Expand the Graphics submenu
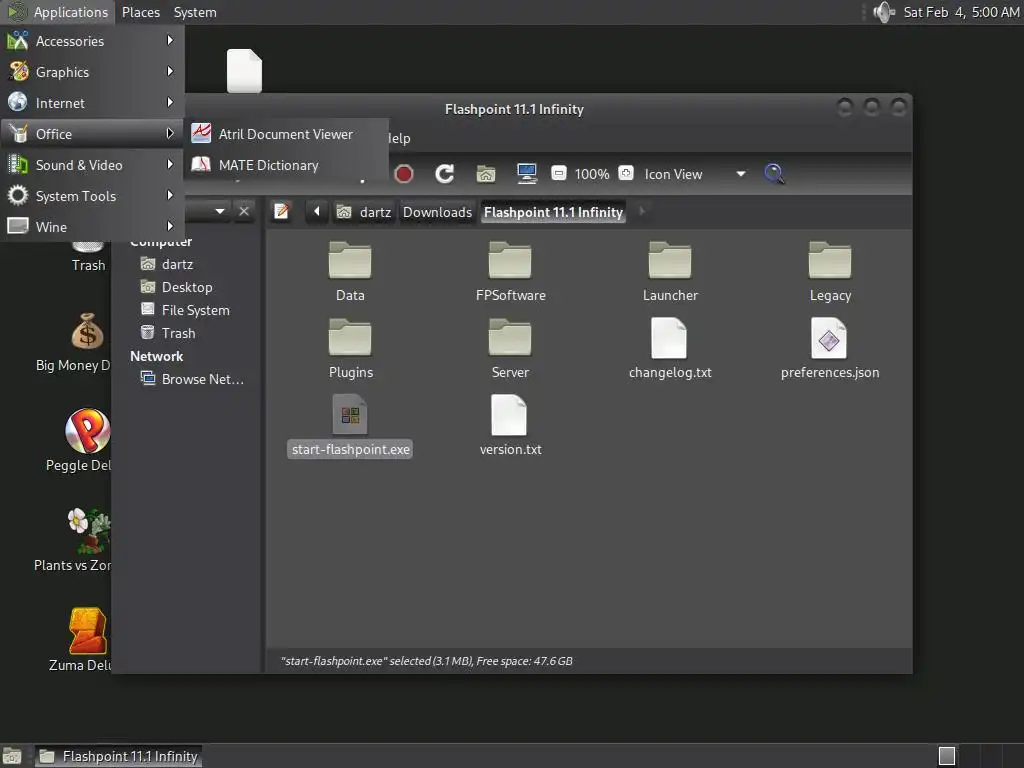 (x=92, y=72)
